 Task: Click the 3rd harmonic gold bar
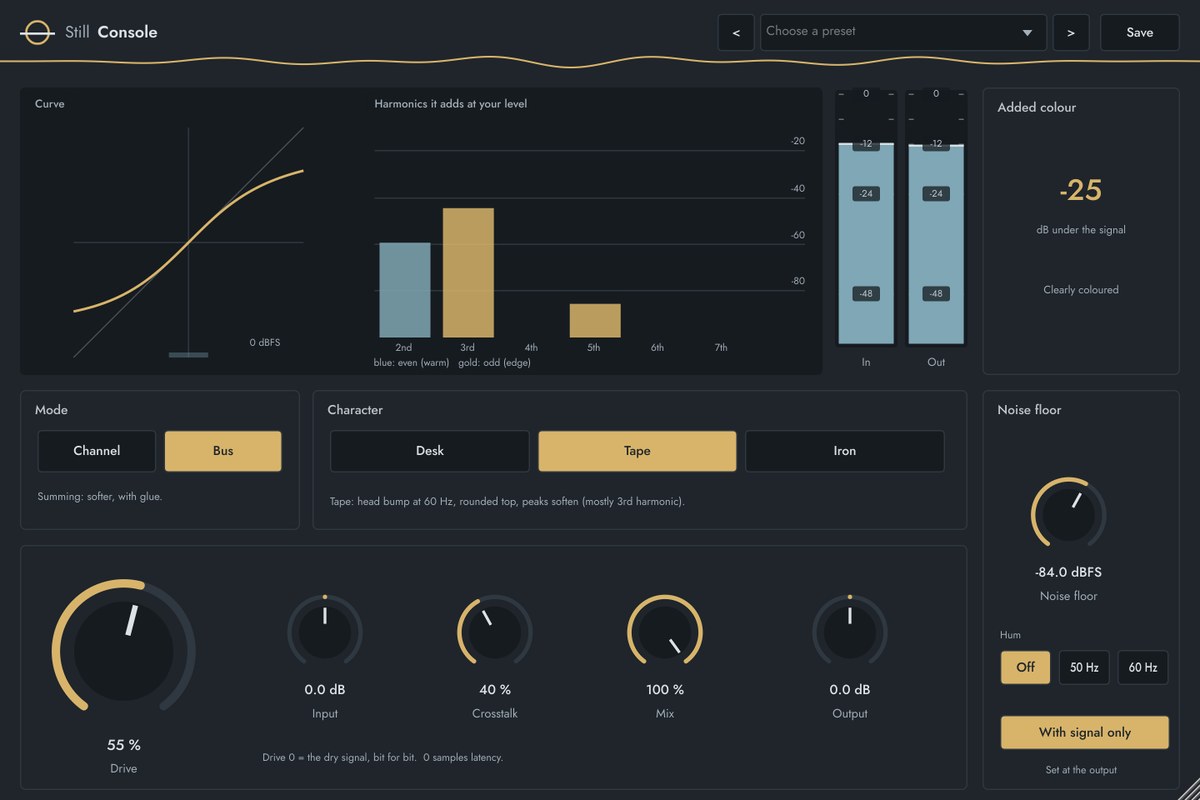[x=468, y=273]
